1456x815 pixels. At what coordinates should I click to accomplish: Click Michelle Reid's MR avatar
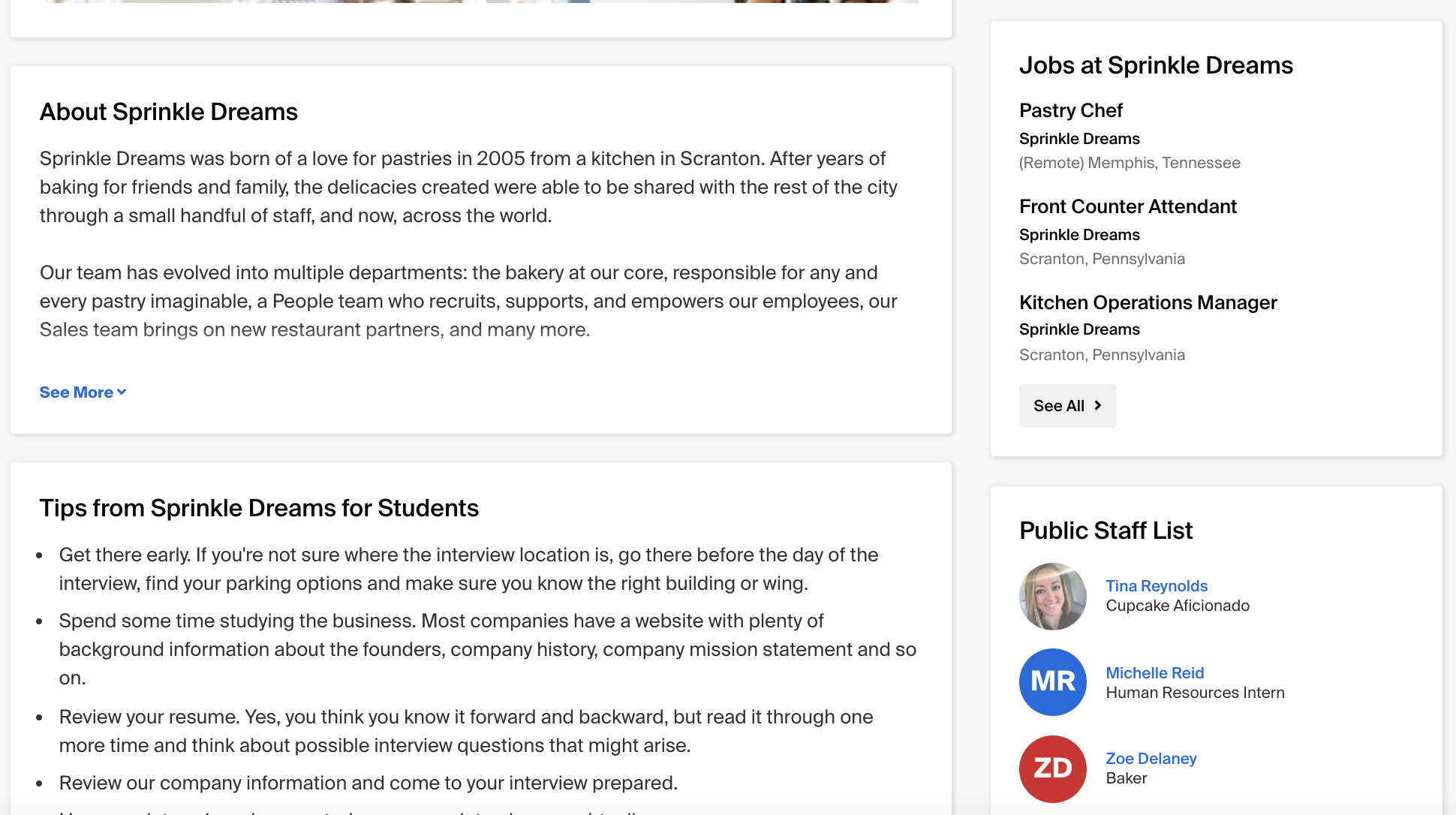1052,682
